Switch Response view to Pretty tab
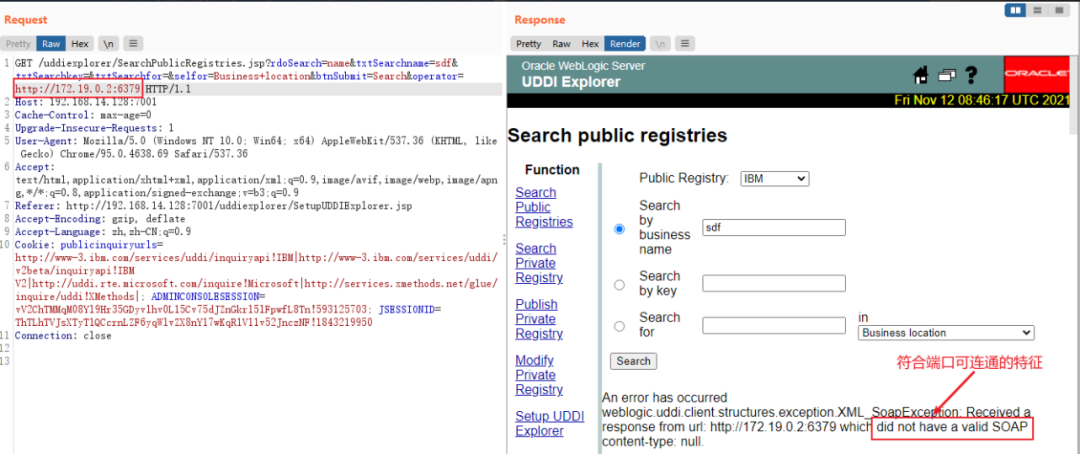This screenshot has height=454, width=1080. 529,43
